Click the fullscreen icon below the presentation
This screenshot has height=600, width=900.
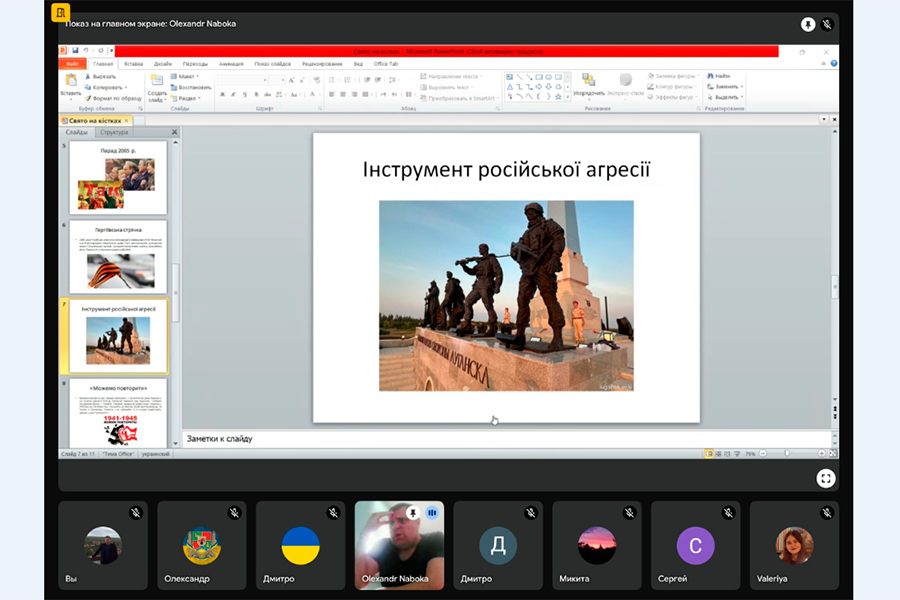pyautogui.click(x=825, y=478)
